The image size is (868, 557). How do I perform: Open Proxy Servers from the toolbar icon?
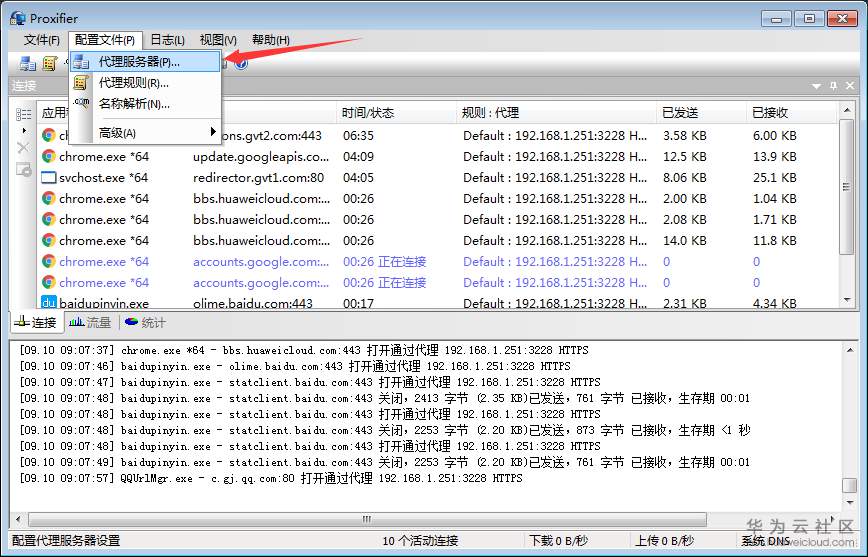(x=28, y=64)
